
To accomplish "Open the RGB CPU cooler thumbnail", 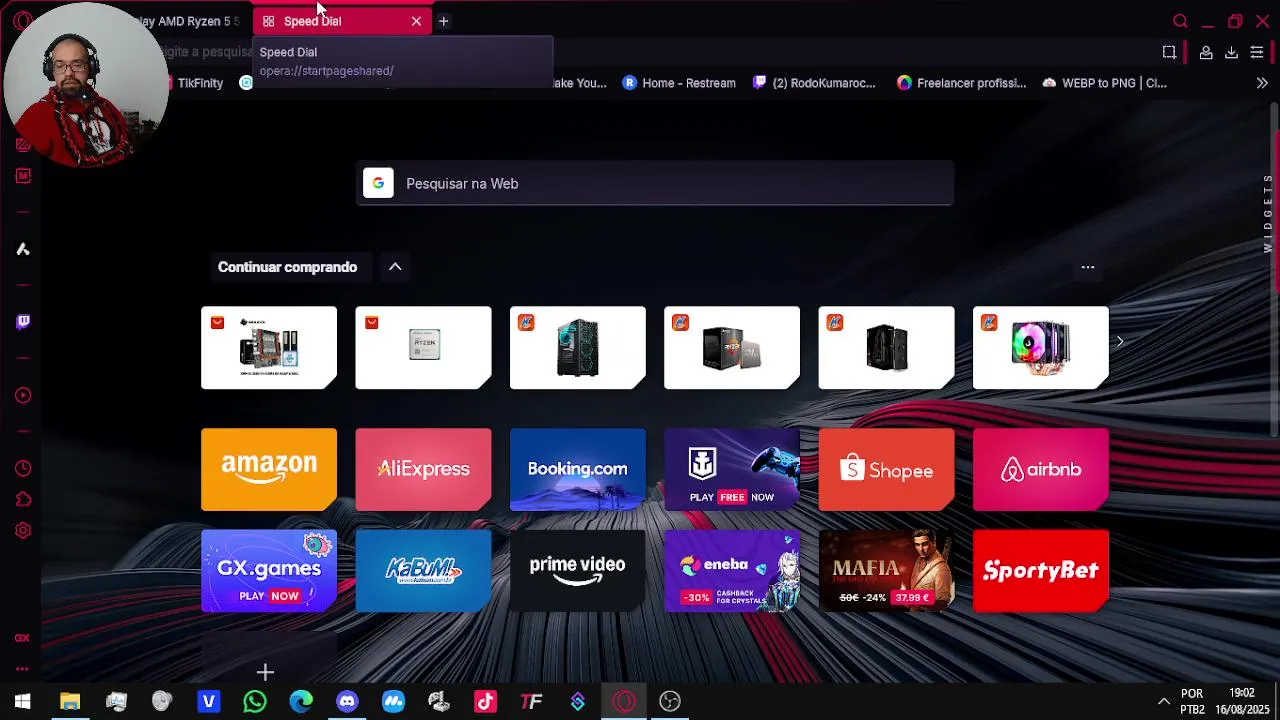I will click(1041, 348).
